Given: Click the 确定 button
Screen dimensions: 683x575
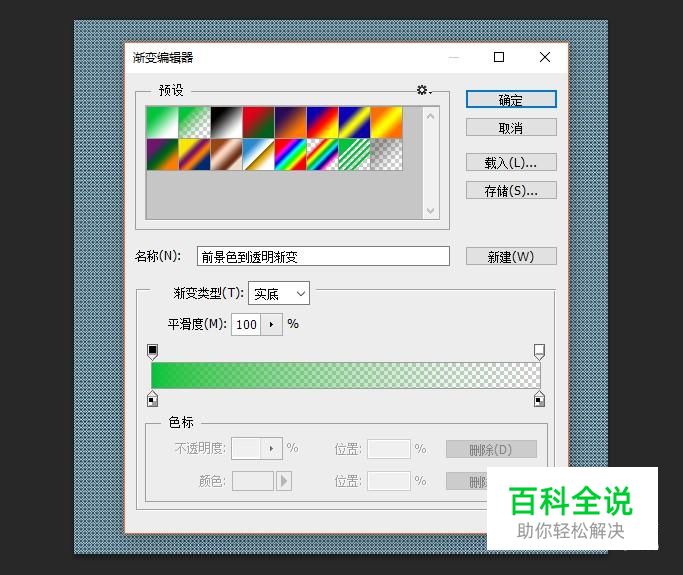Looking at the screenshot, I should 511,99.
